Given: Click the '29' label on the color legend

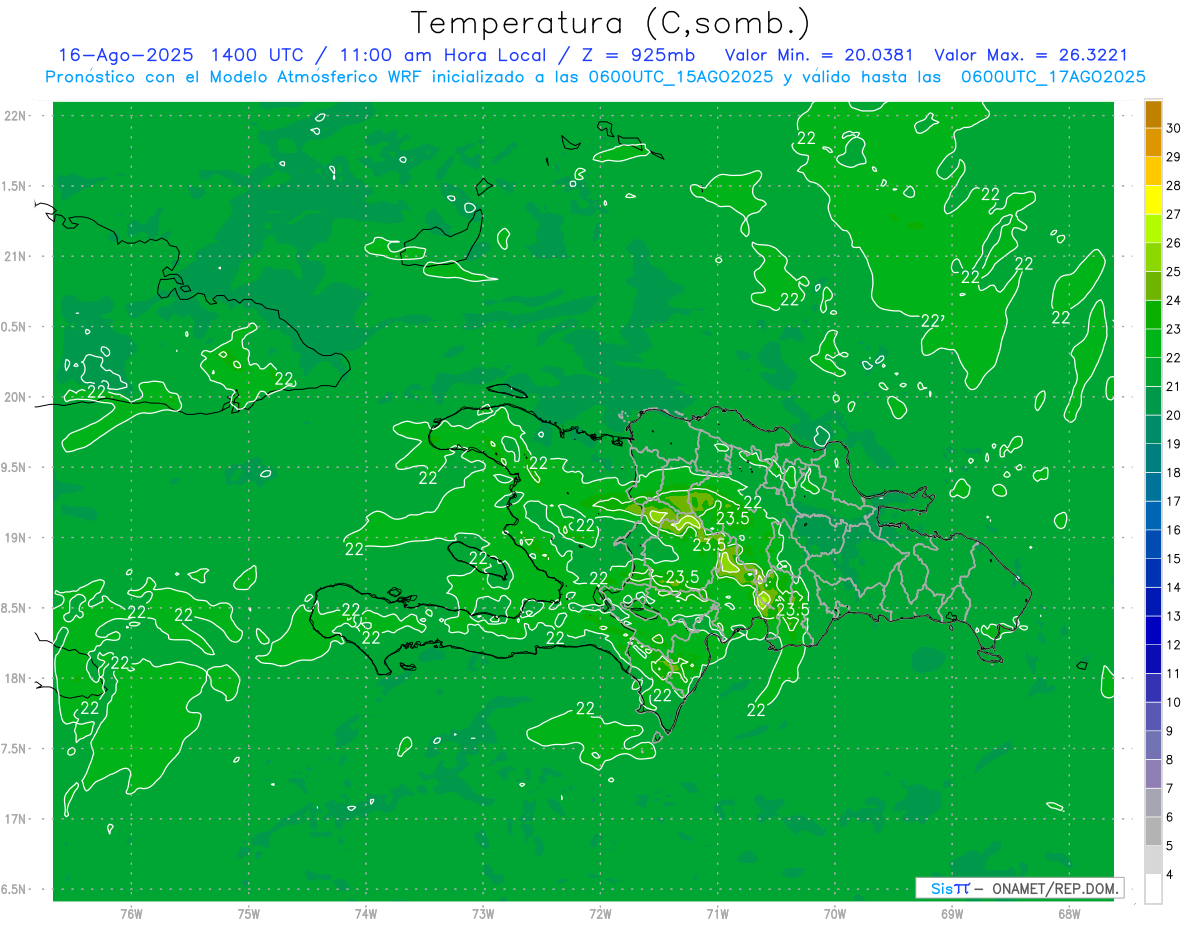Looking at the screenshot, I should (1174, 157).
